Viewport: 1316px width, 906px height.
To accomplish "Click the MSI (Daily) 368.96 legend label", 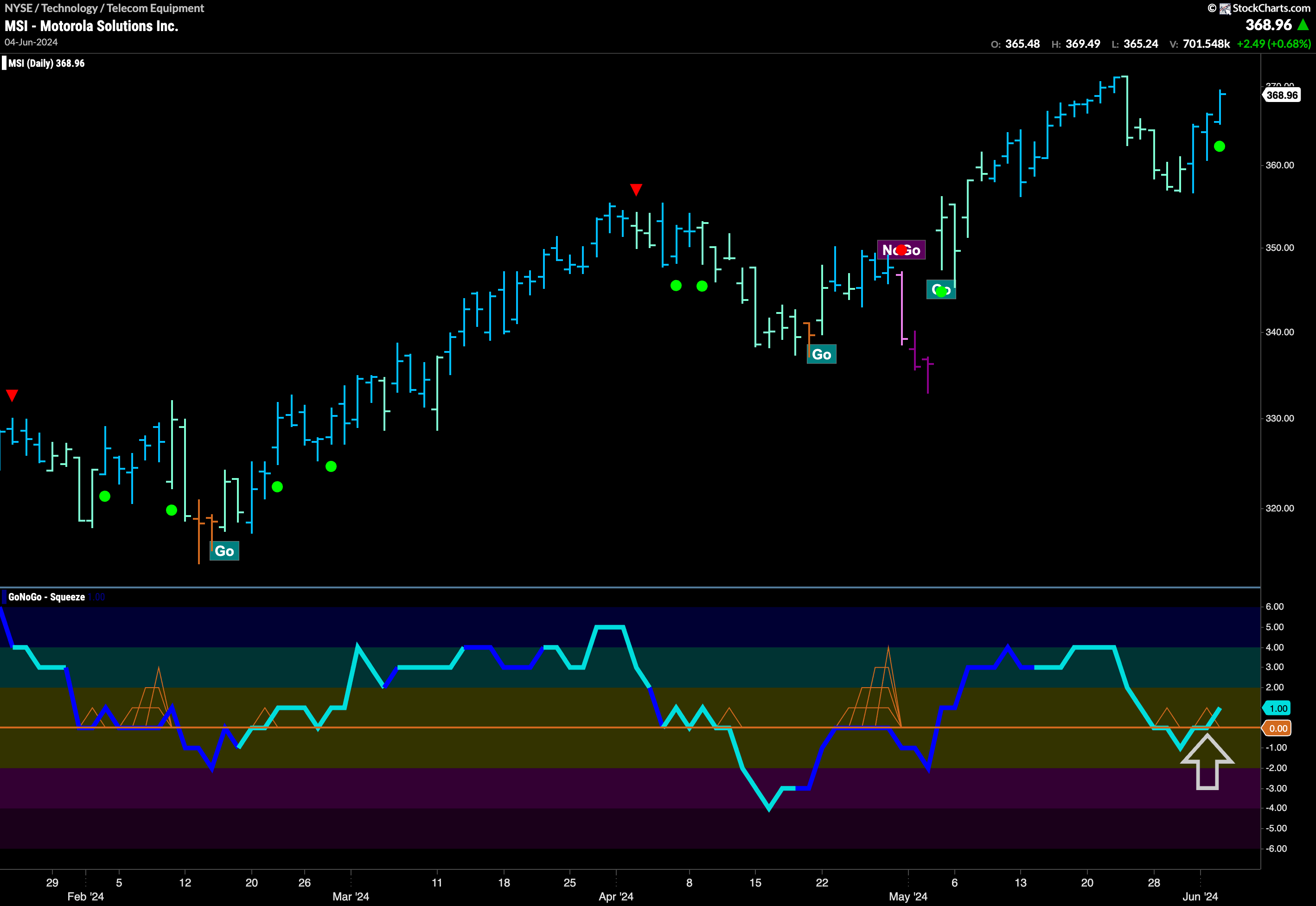I will 46,63.
